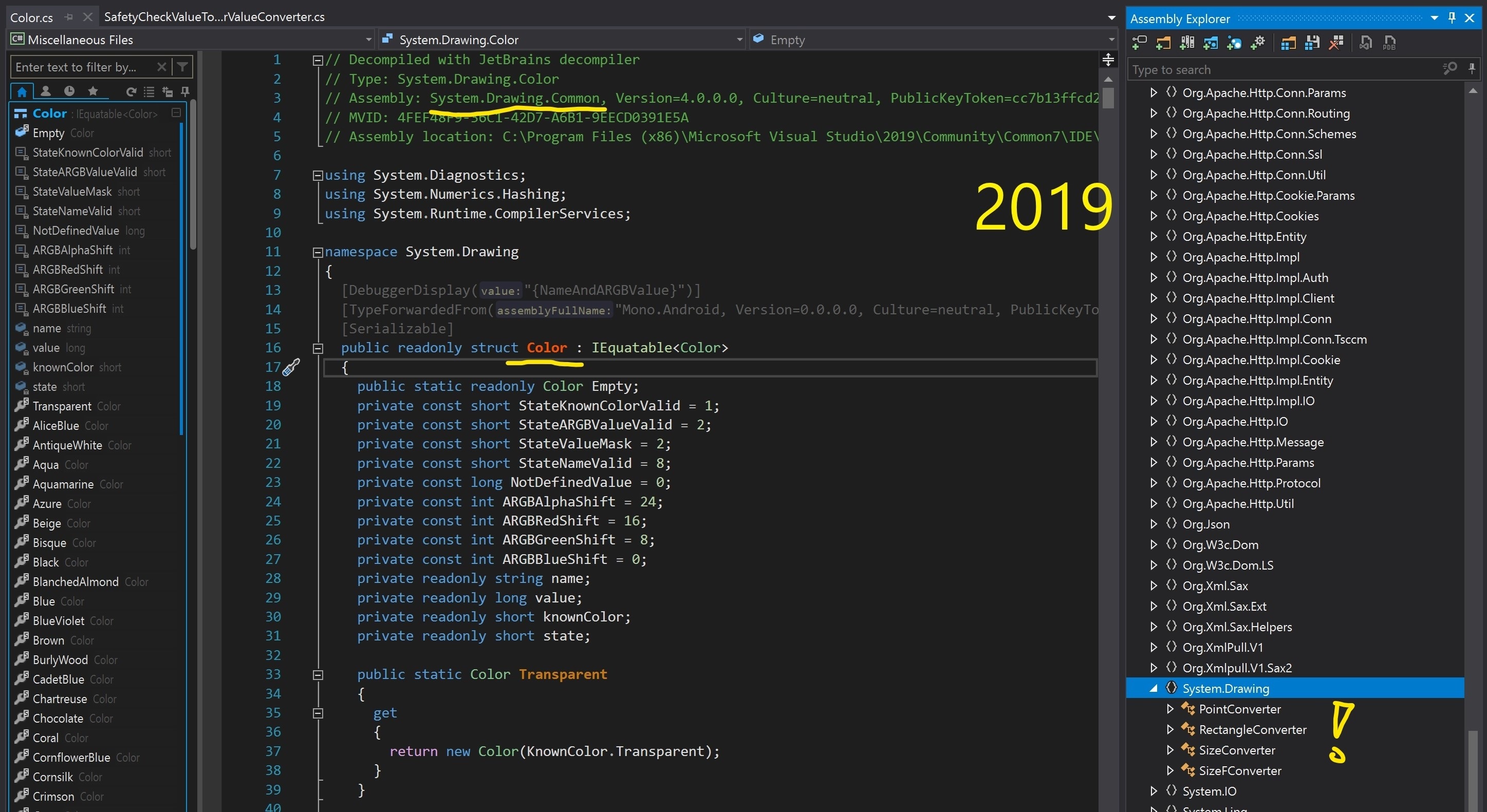Open the filter funnel options

coord(183,67)
